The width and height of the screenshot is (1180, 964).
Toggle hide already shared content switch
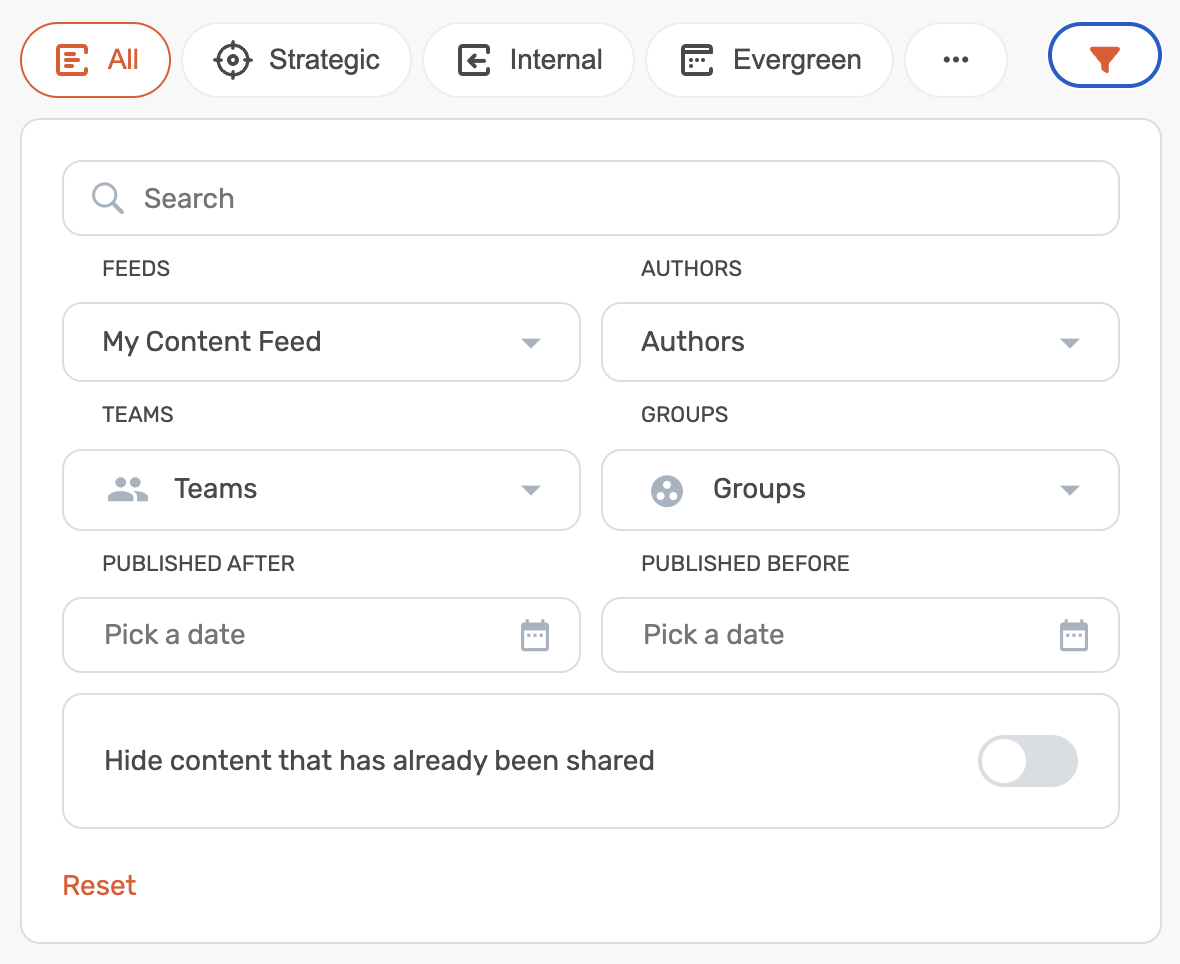[x=1027, y=761]
